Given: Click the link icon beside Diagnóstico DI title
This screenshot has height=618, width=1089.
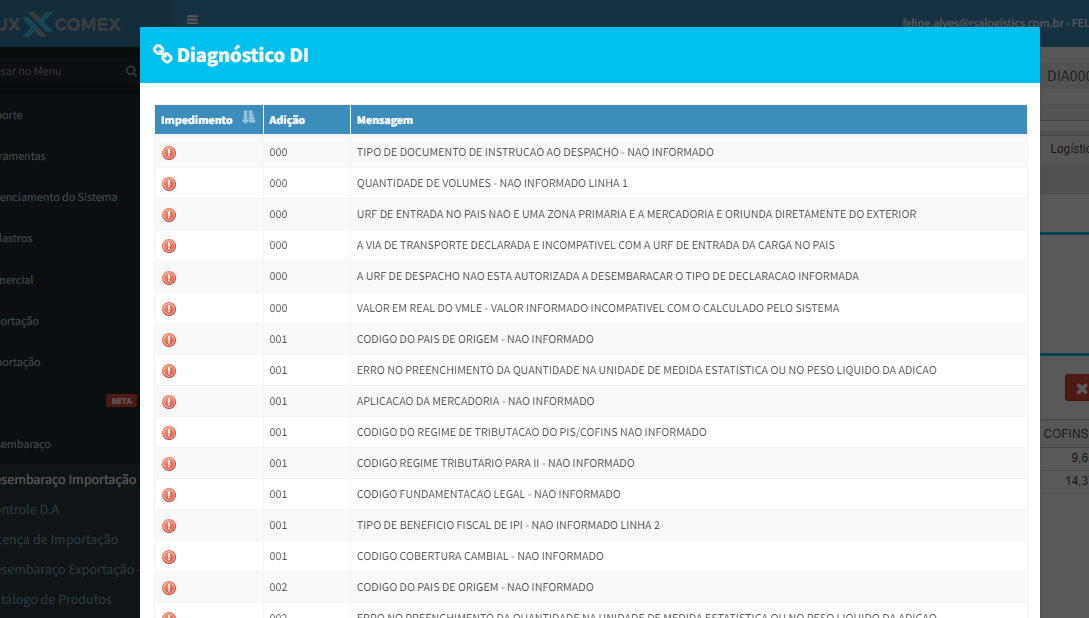Looking at the screenshot, I should point(163,54).
